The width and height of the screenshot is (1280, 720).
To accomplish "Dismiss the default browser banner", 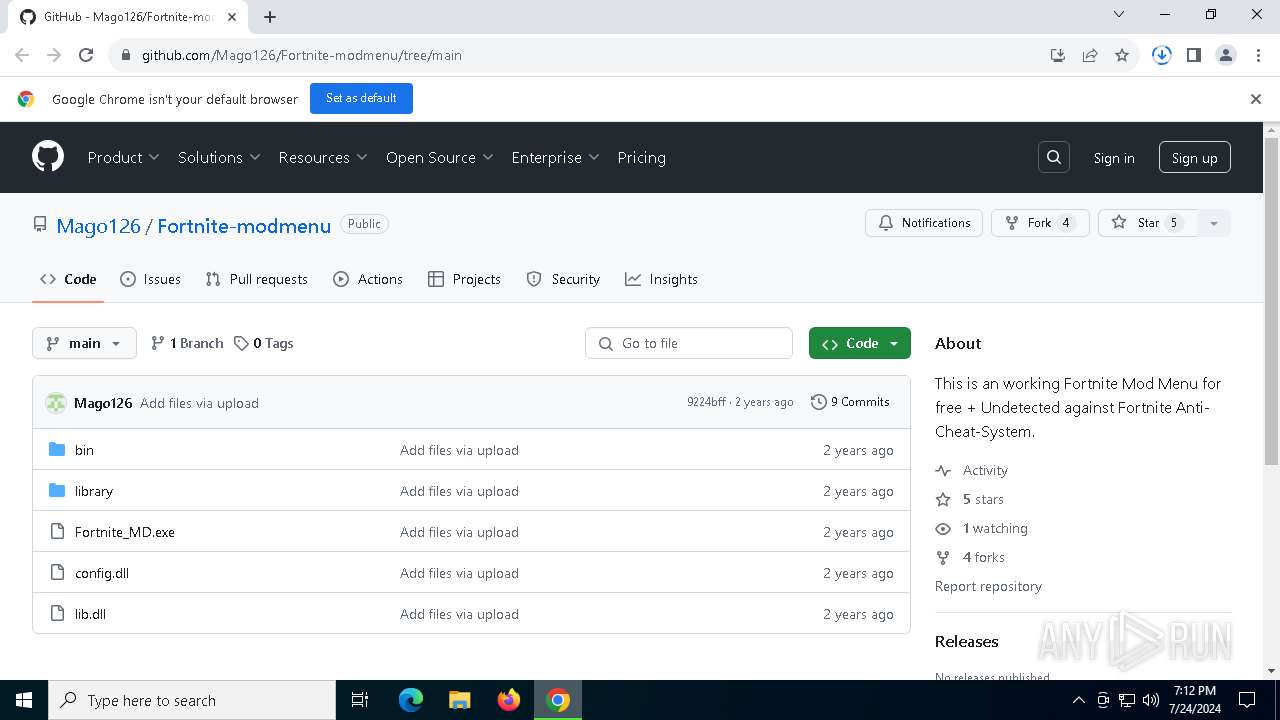I will pyautogui.click(x=1256, y=98).
